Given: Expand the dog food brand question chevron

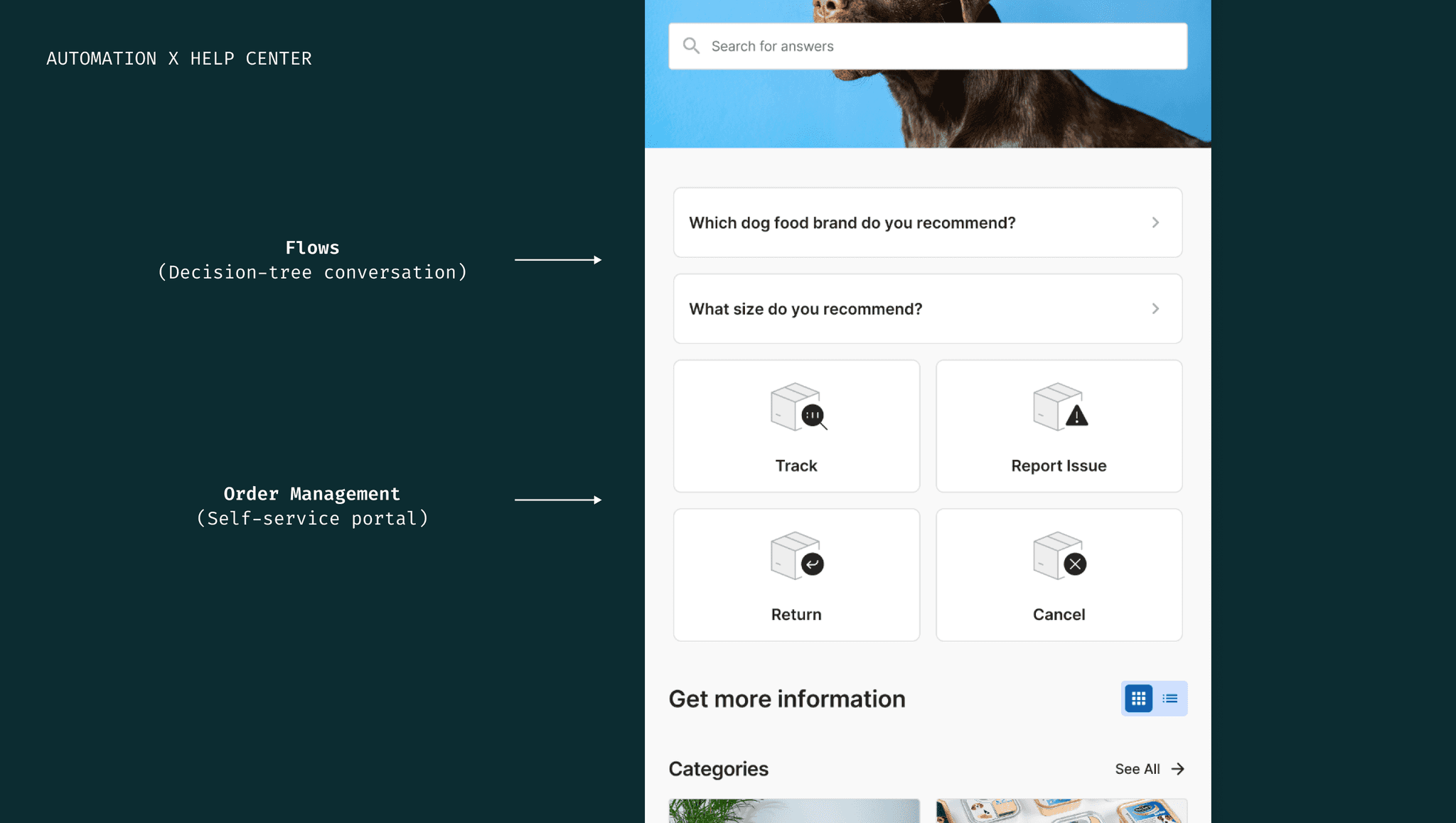Looking at the screenshot, I should (x=1155, y=223).
